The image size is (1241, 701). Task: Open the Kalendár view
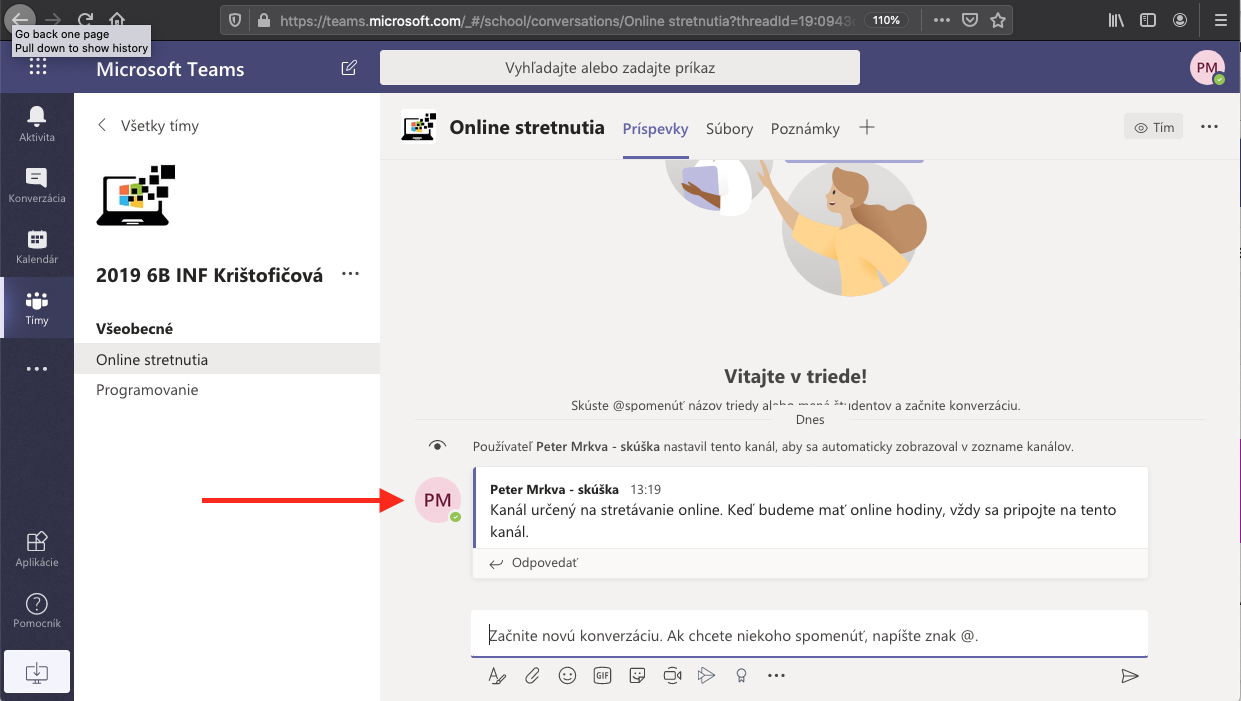tap(37, 246)
